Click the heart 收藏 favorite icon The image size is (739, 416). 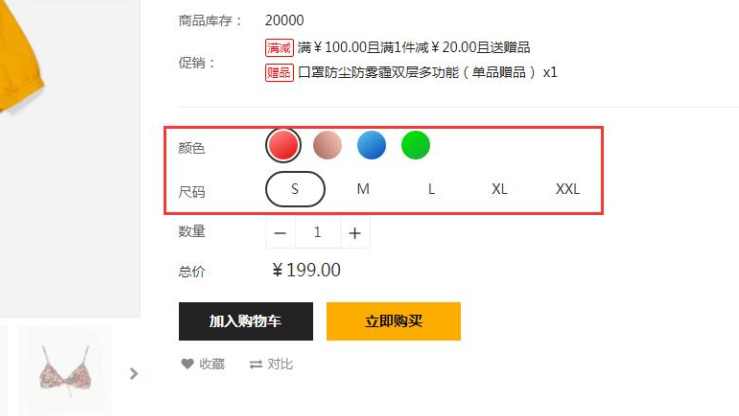coord(187,364)
